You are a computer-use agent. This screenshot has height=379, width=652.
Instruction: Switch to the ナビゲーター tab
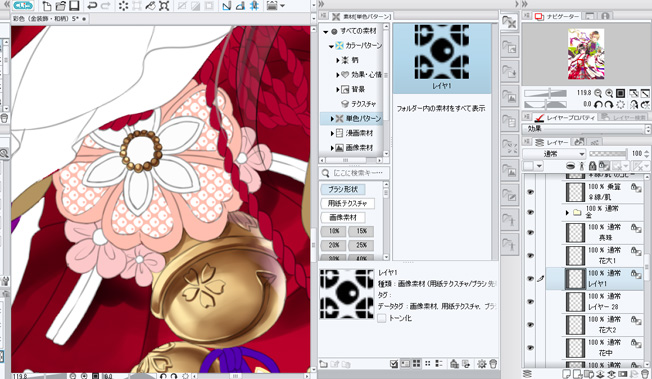pyautogui.click(x=557, y=16)
